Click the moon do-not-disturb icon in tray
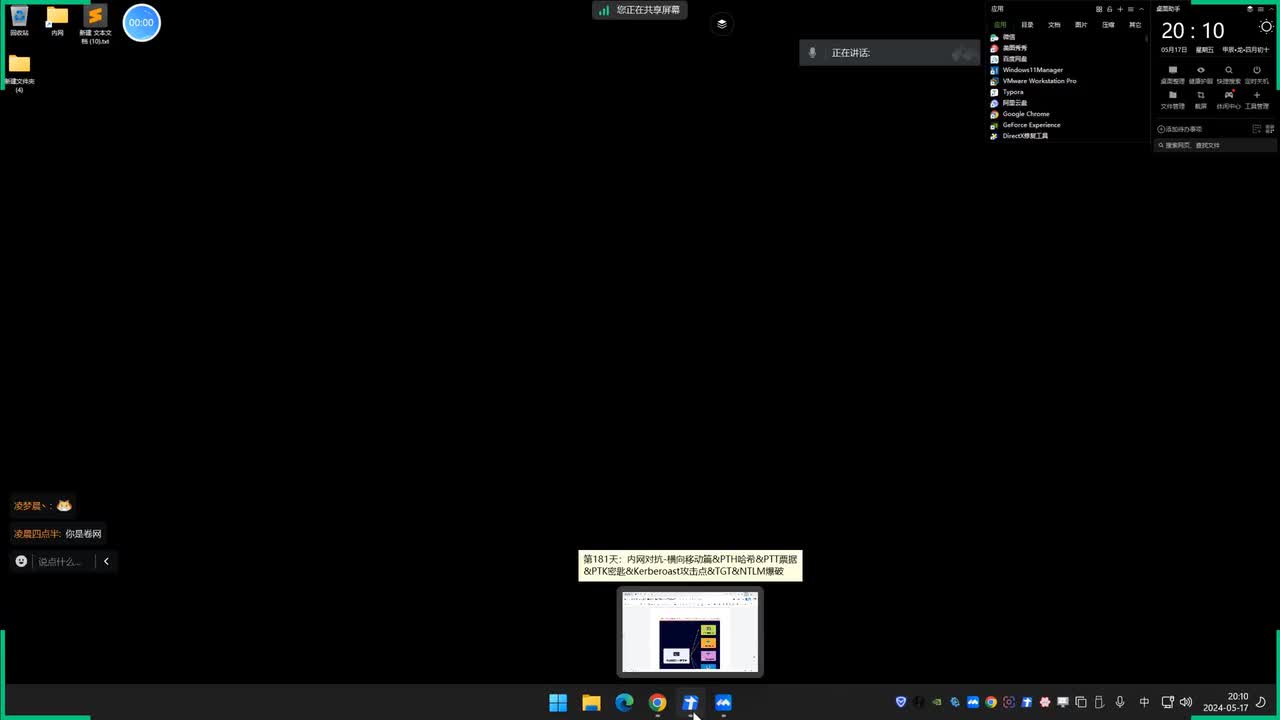Screen dimensions: 1280x720 [x=1262, y=702]
